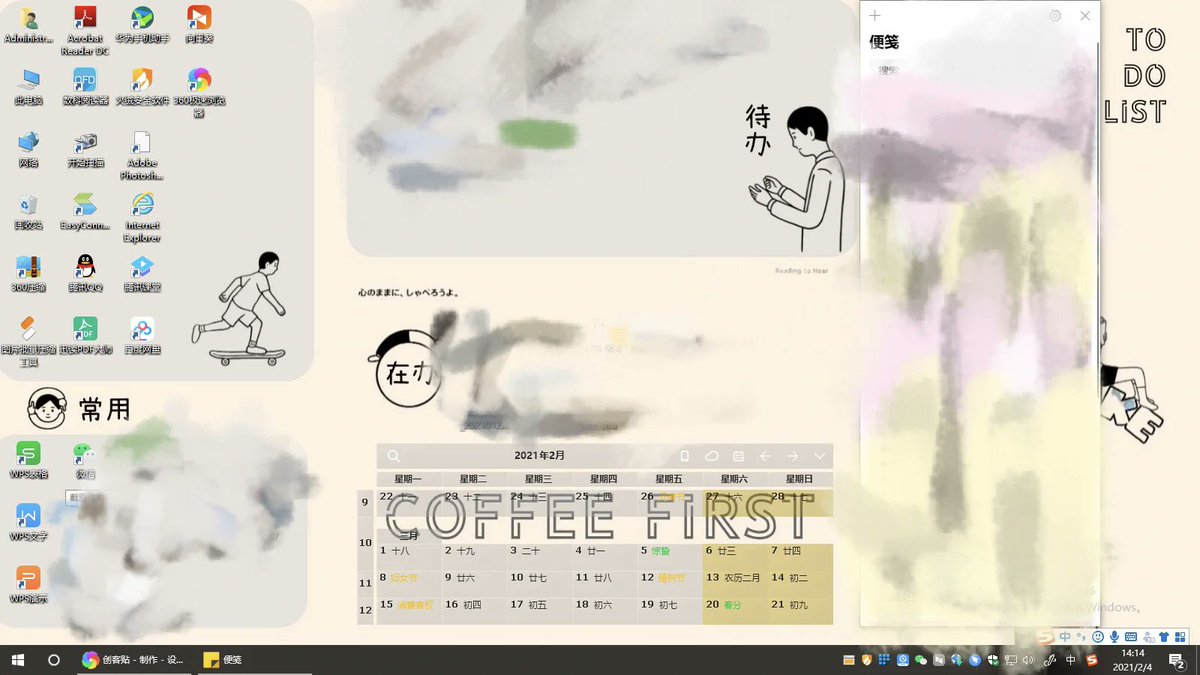Viewport: 1200px width, 675px height.
Task: Open the Acrobat Reader DC desktop shortcut
Action: [x=85, y=30]
